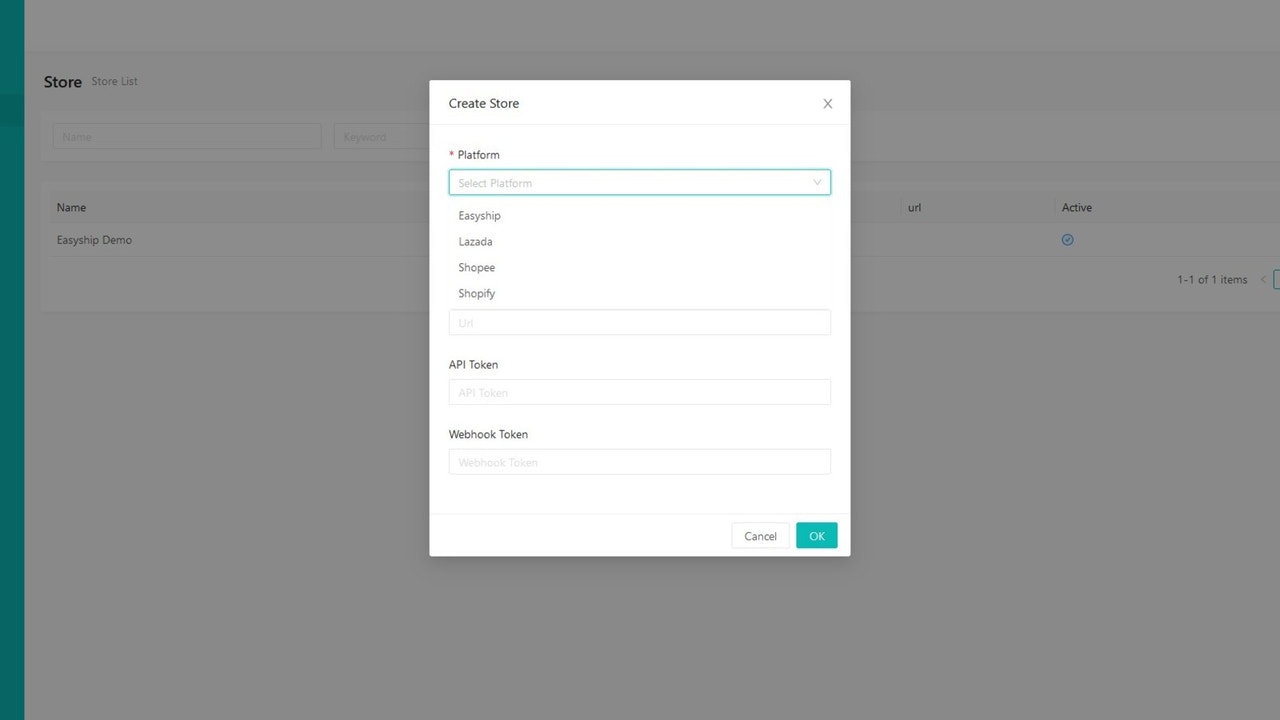Focus the API Token input field
Viewport: 1280px width, 720px height.
(x=640, y=392)
